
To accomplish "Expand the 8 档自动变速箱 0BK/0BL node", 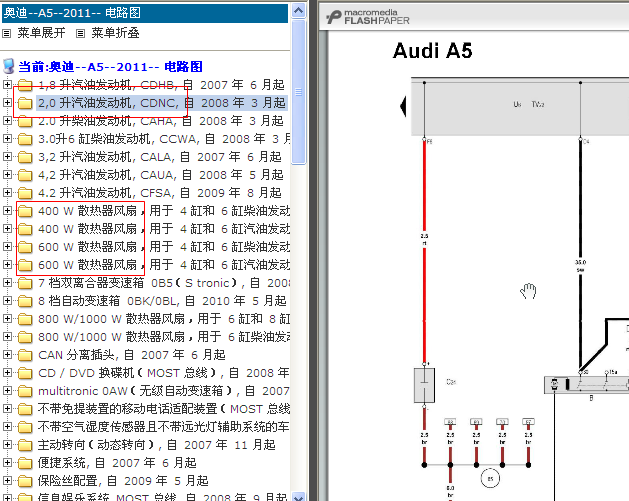I will coord(7,301).
